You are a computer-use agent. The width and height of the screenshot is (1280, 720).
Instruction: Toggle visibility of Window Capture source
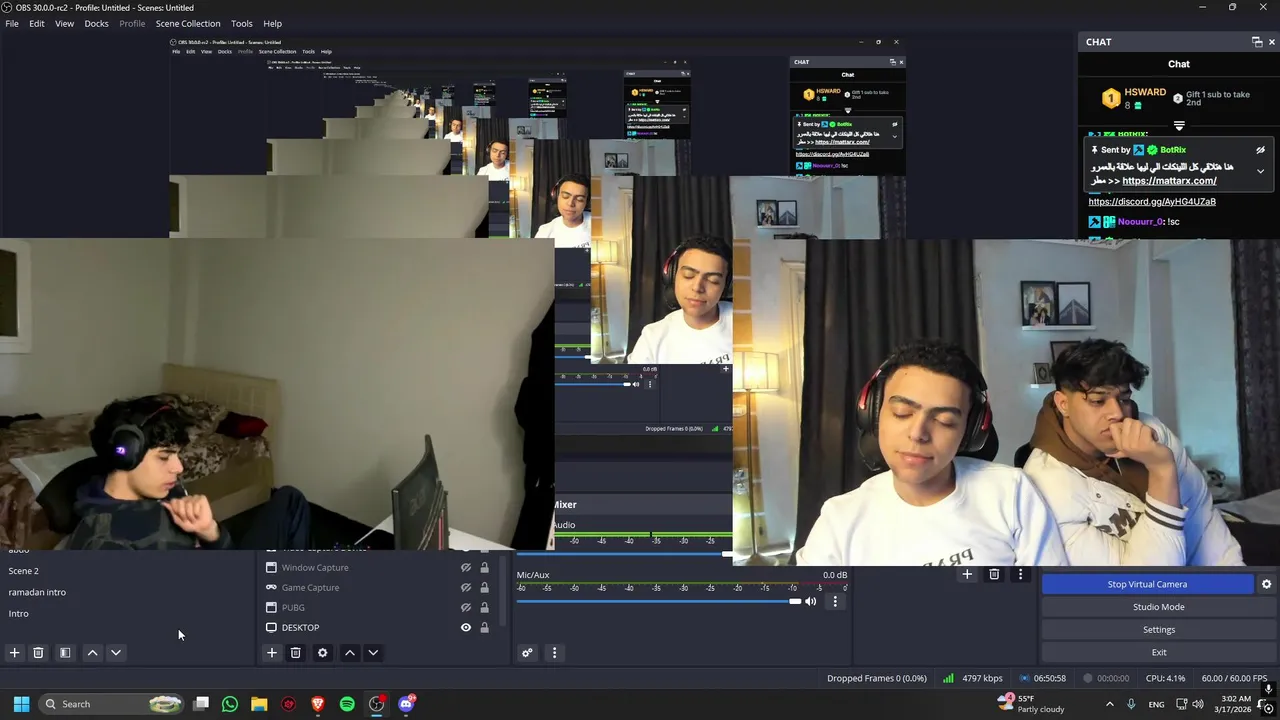(465, 567)
